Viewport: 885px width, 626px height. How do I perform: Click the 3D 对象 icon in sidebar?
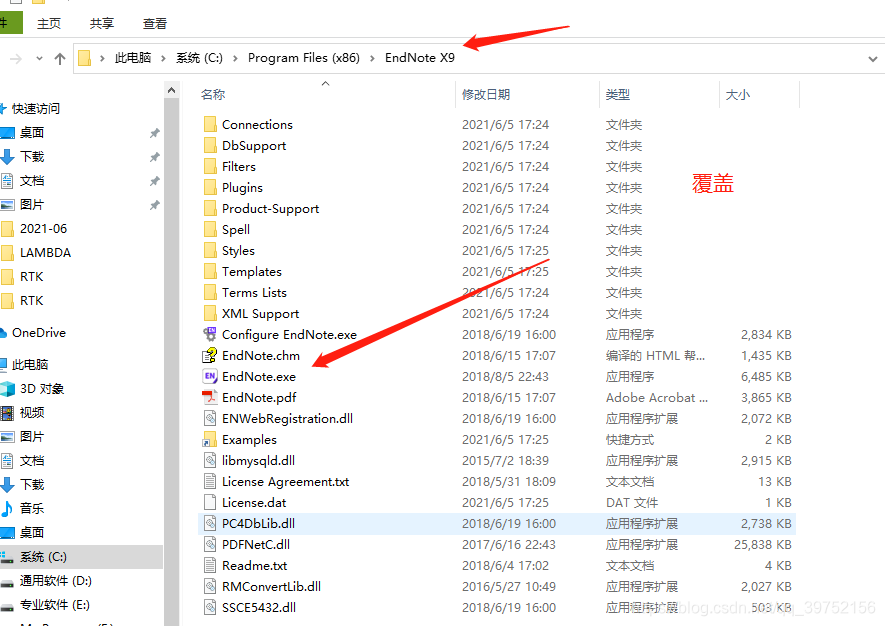click(7, 388)
